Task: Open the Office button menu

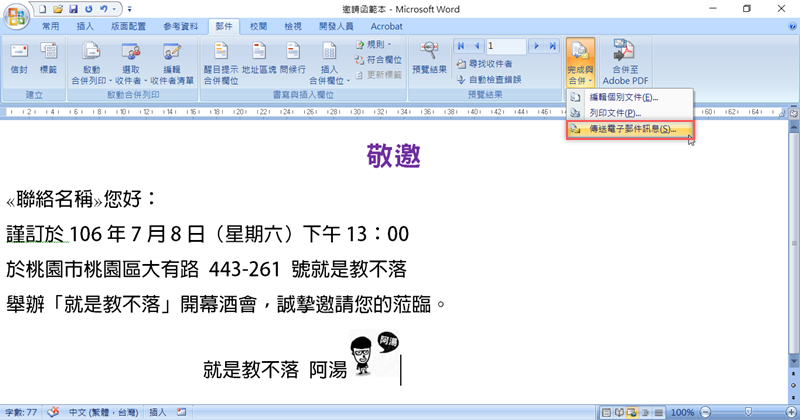Action: 16,16
